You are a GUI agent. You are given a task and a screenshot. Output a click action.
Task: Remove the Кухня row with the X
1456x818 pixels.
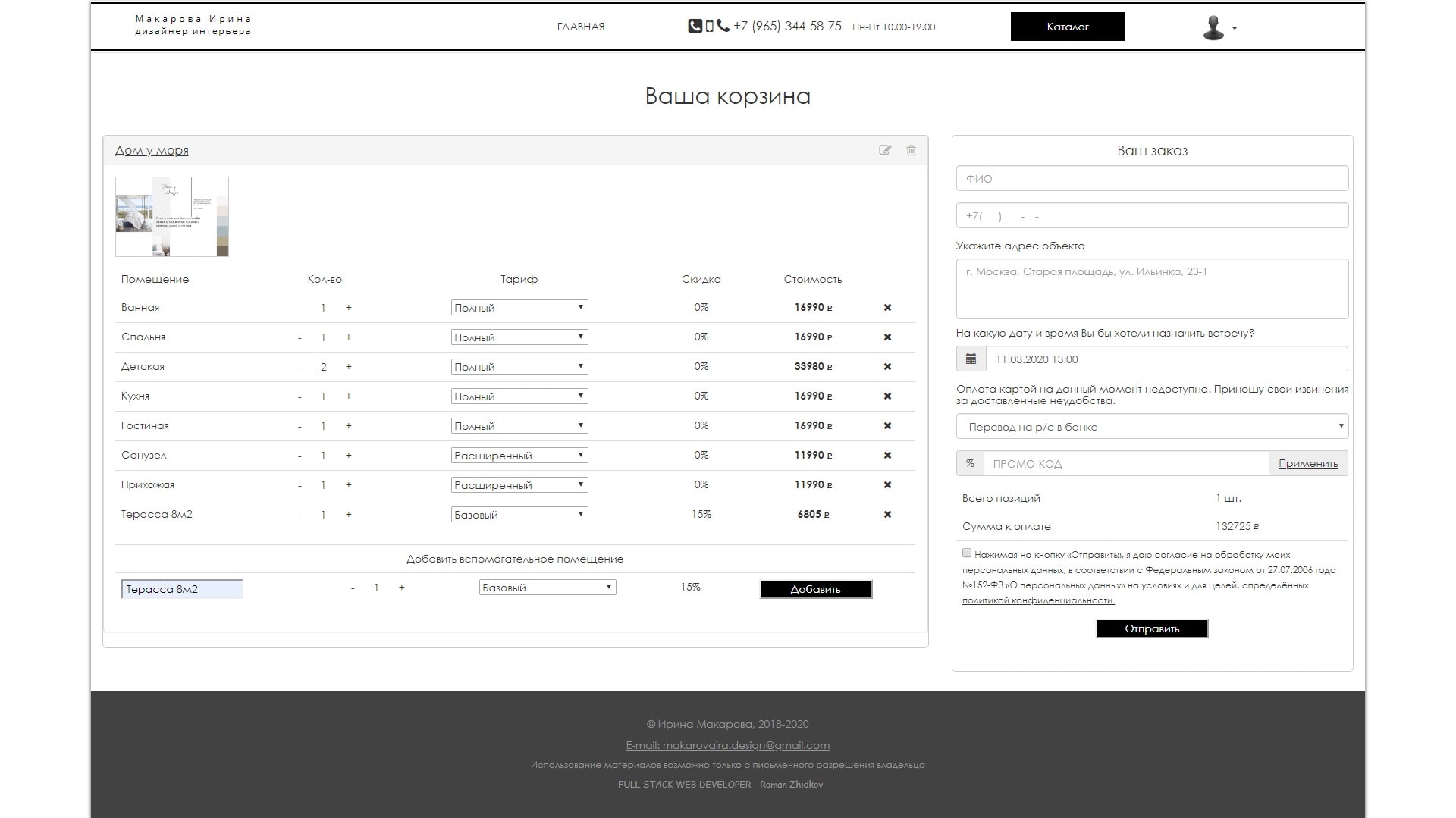[x=887, y=396]
